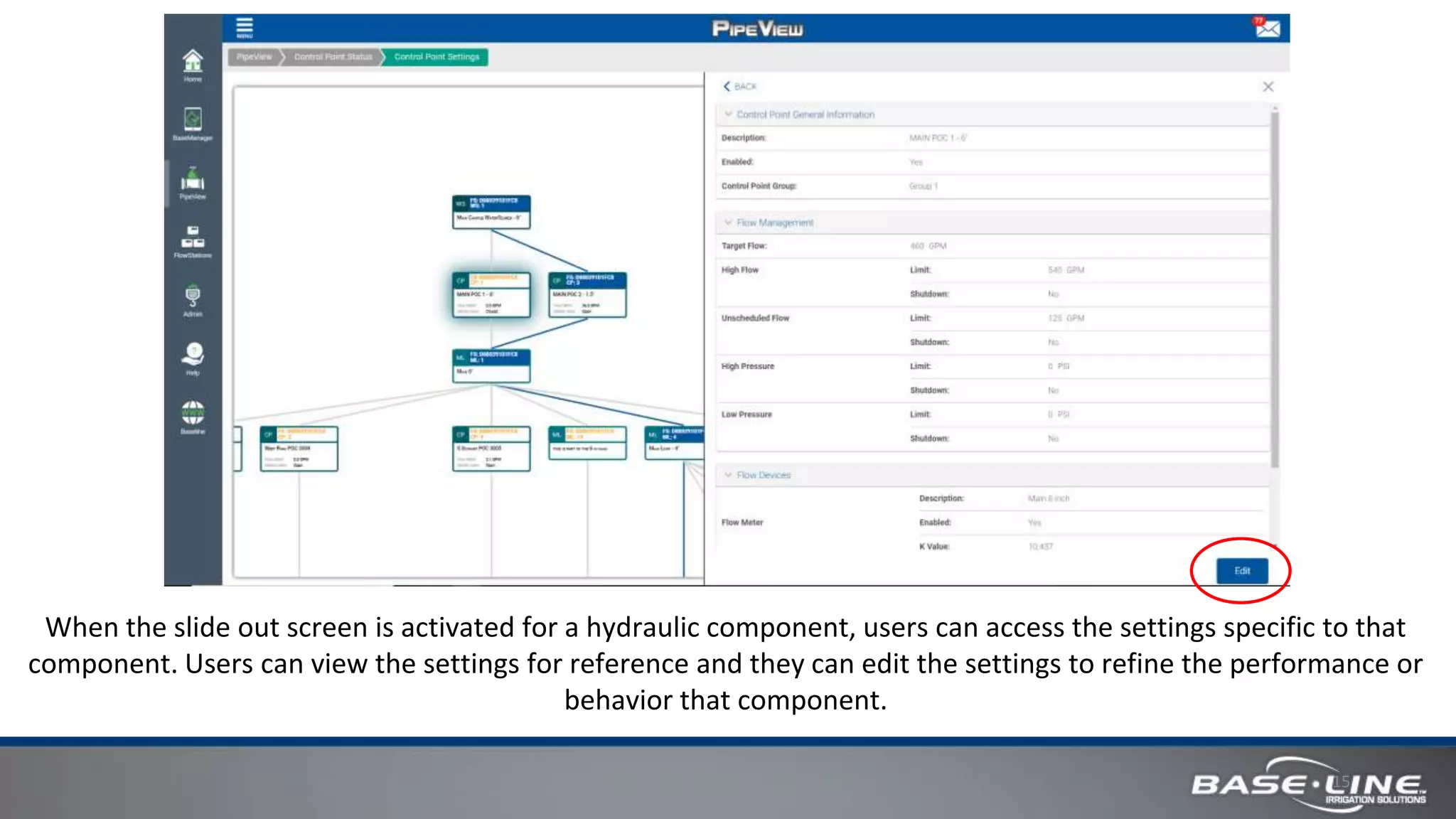Screen dimensions: 1456x819
Task: Select the Main Loop - 4" node
Action: (x=674, y=443)
